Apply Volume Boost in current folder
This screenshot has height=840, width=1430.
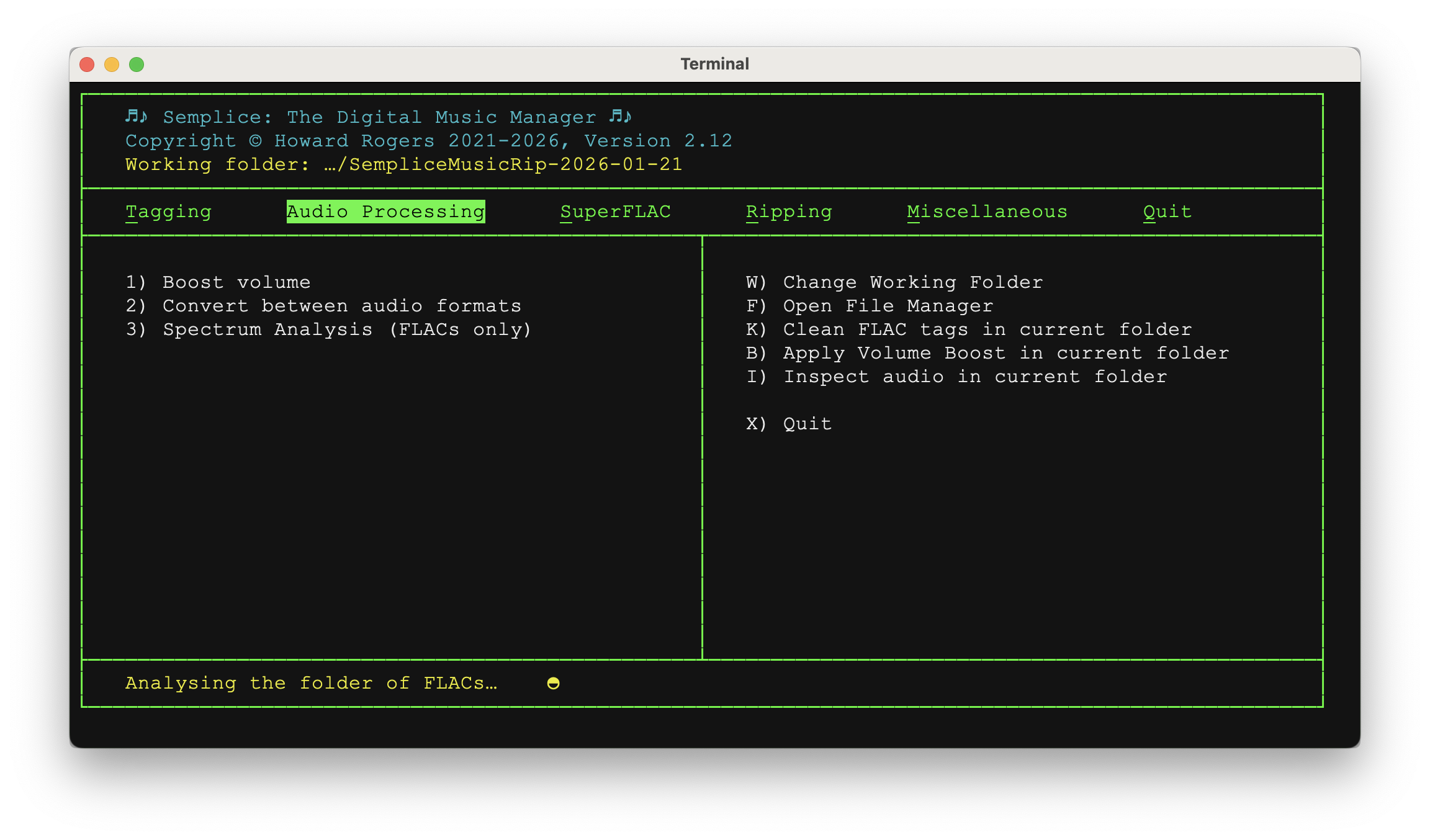point(987,353)
